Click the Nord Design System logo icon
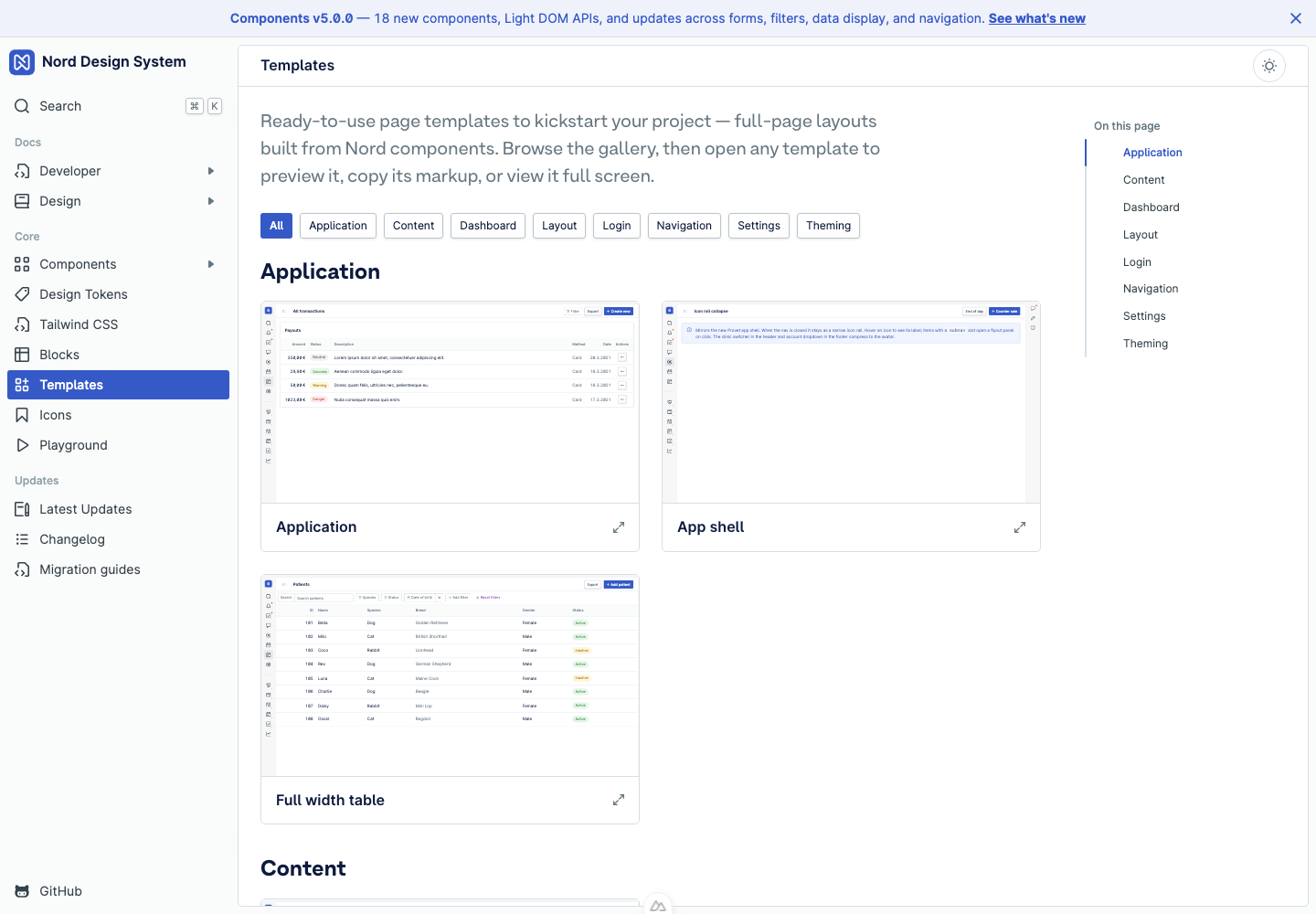This screenshot has height=914, width=1316. coord(22,62)
